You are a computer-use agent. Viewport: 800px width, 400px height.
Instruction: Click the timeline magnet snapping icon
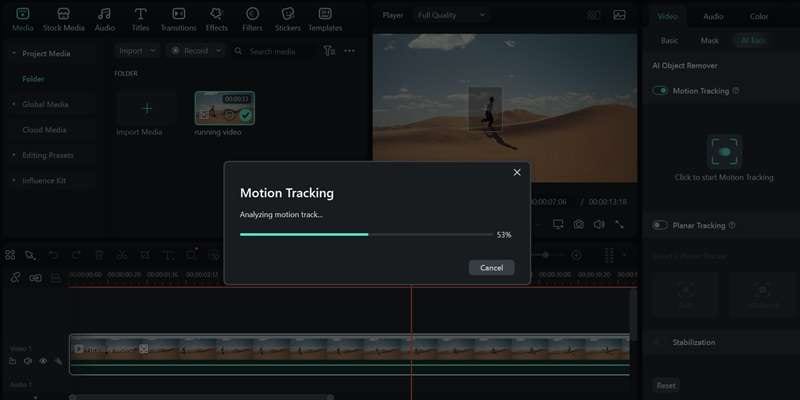pos(15,278)
